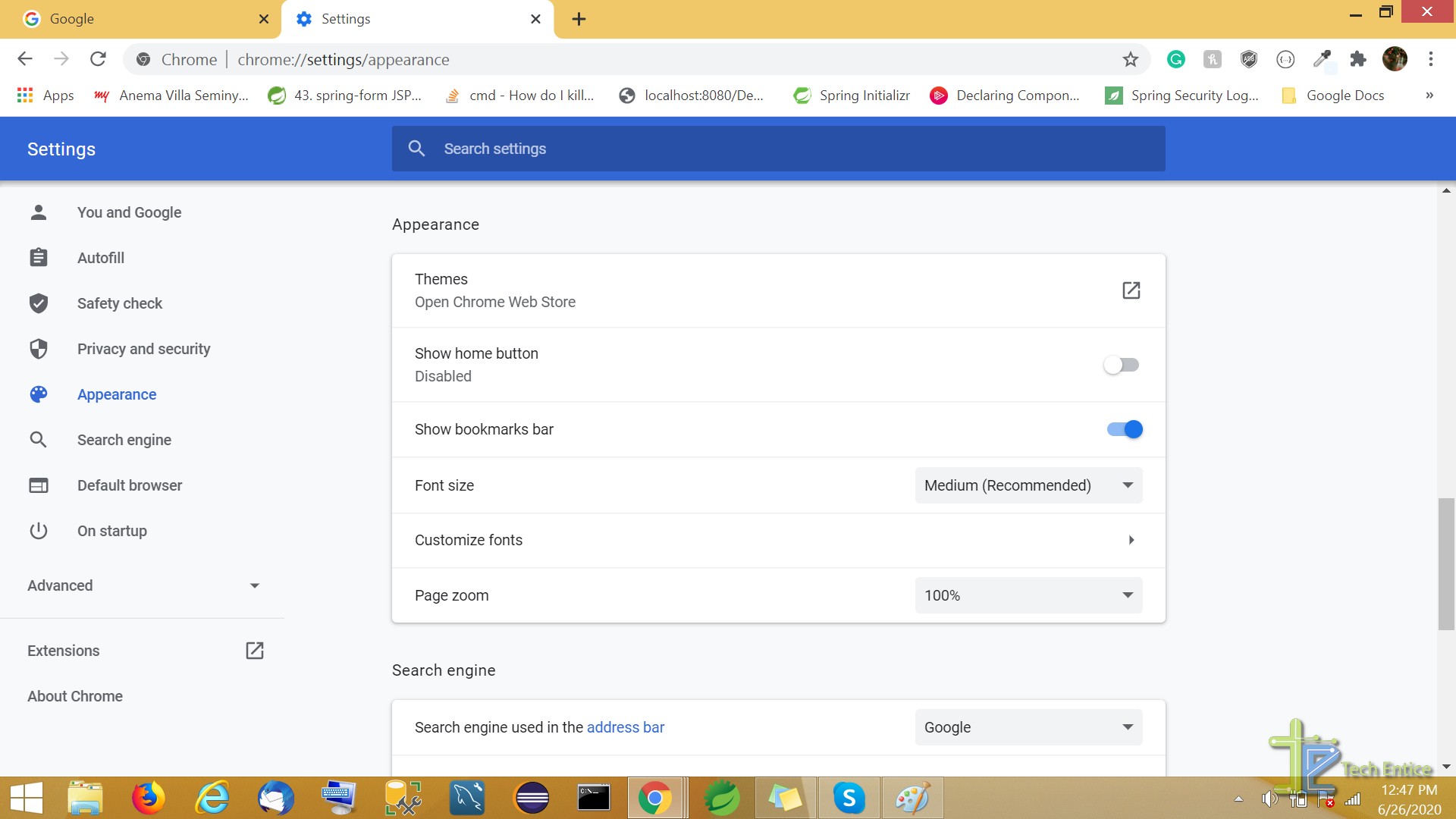The image size is (1456, 819).
Task: Click the Default browser icon in sidebar
Action: tap(37, 485)
